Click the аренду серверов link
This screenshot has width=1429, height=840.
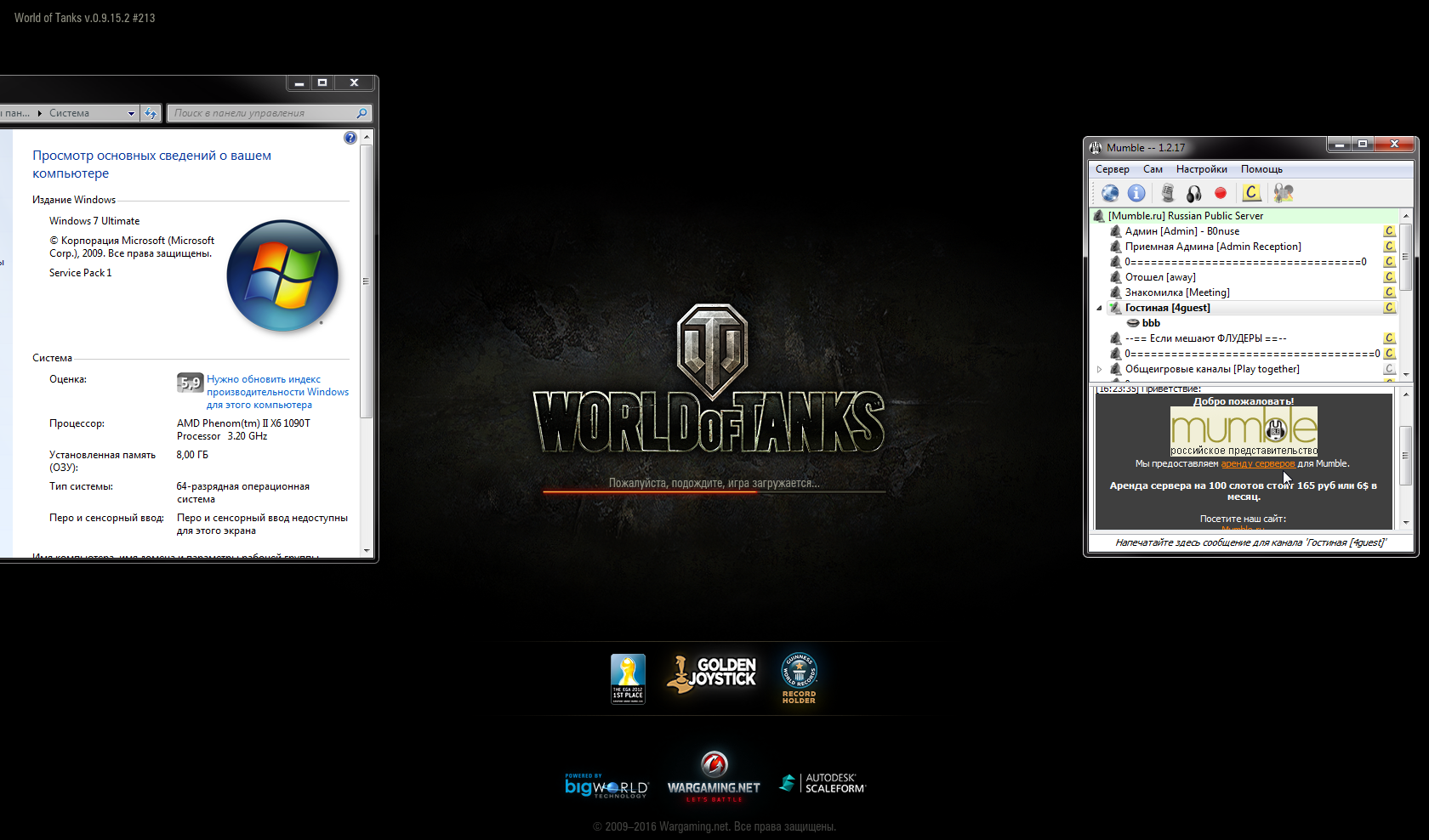pyautogui.click(x=1257, y=464)
